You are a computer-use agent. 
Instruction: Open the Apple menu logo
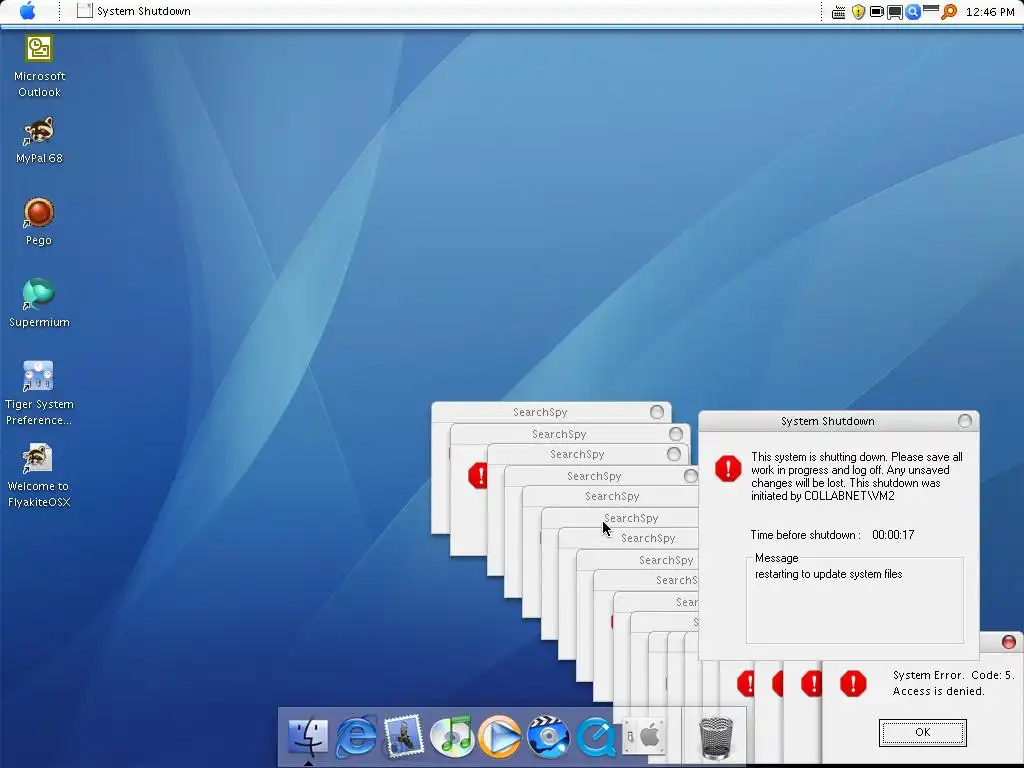point(27,11)
